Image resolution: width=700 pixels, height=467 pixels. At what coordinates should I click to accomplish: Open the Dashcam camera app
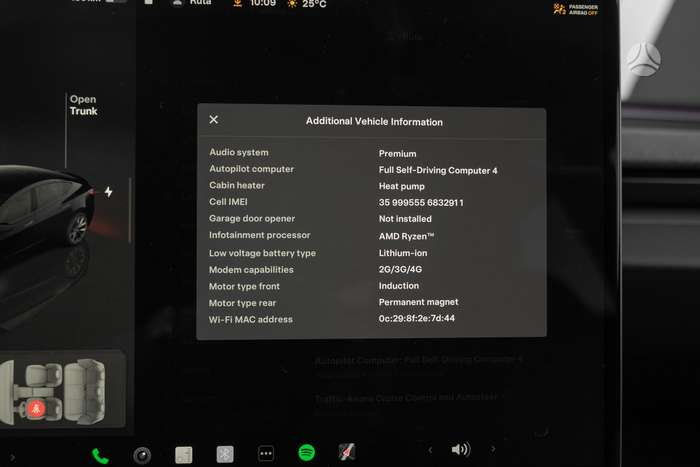pyautogui.click(x=142, y=455)
